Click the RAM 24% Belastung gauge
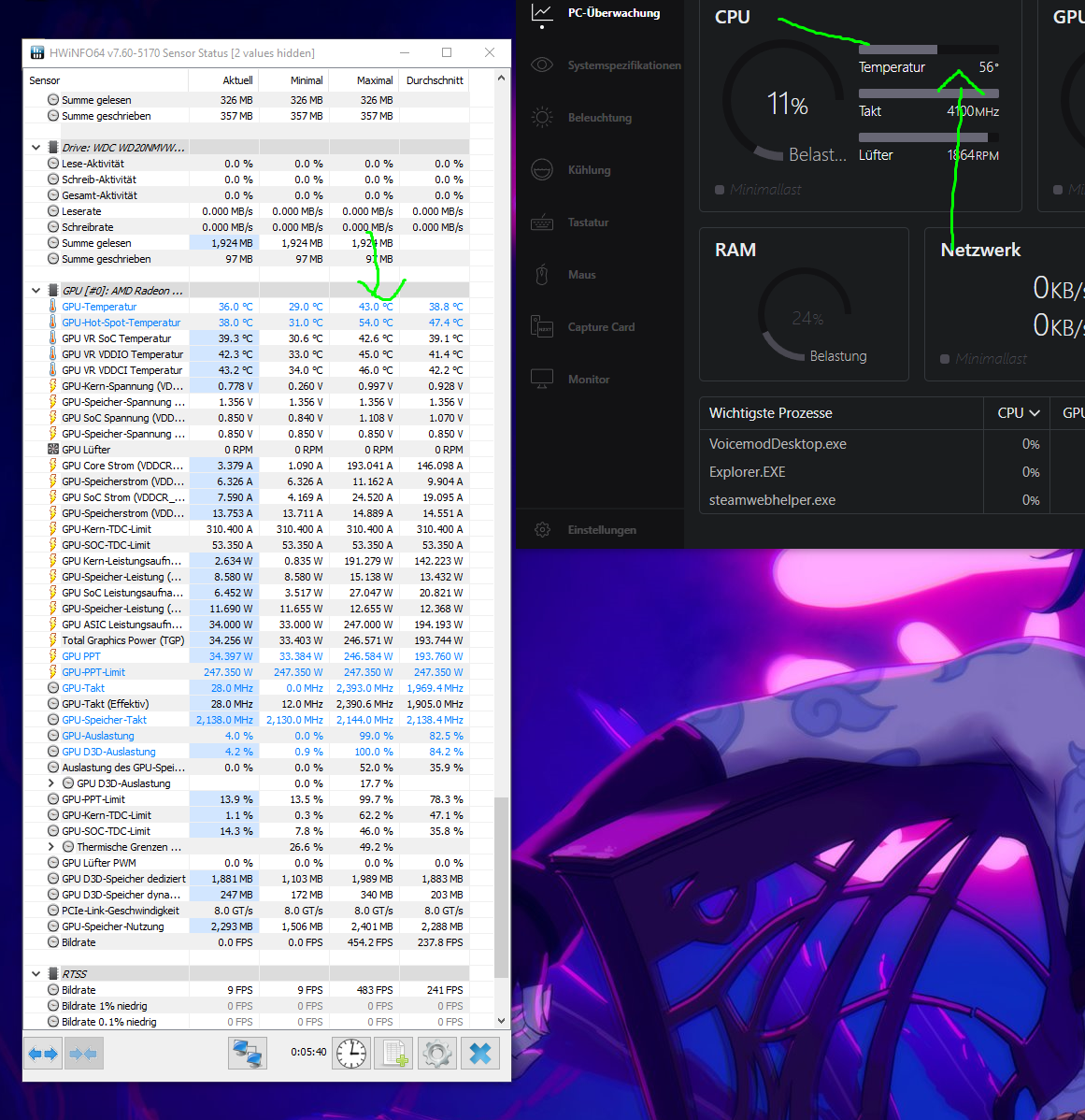 click(x=805, y=315)
